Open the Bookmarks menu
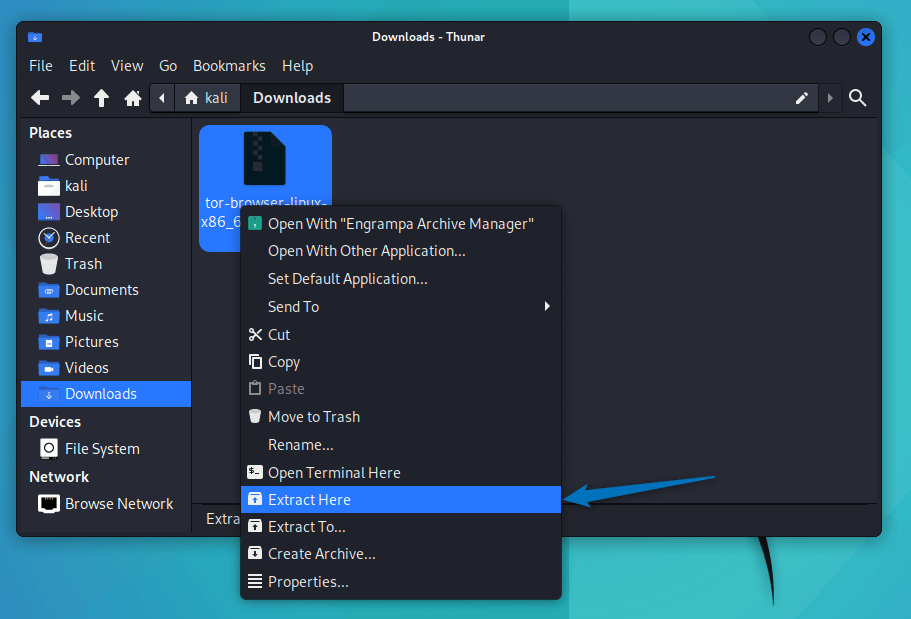The width and height of the screenshot is (911, 619). (x=229, y=65)
